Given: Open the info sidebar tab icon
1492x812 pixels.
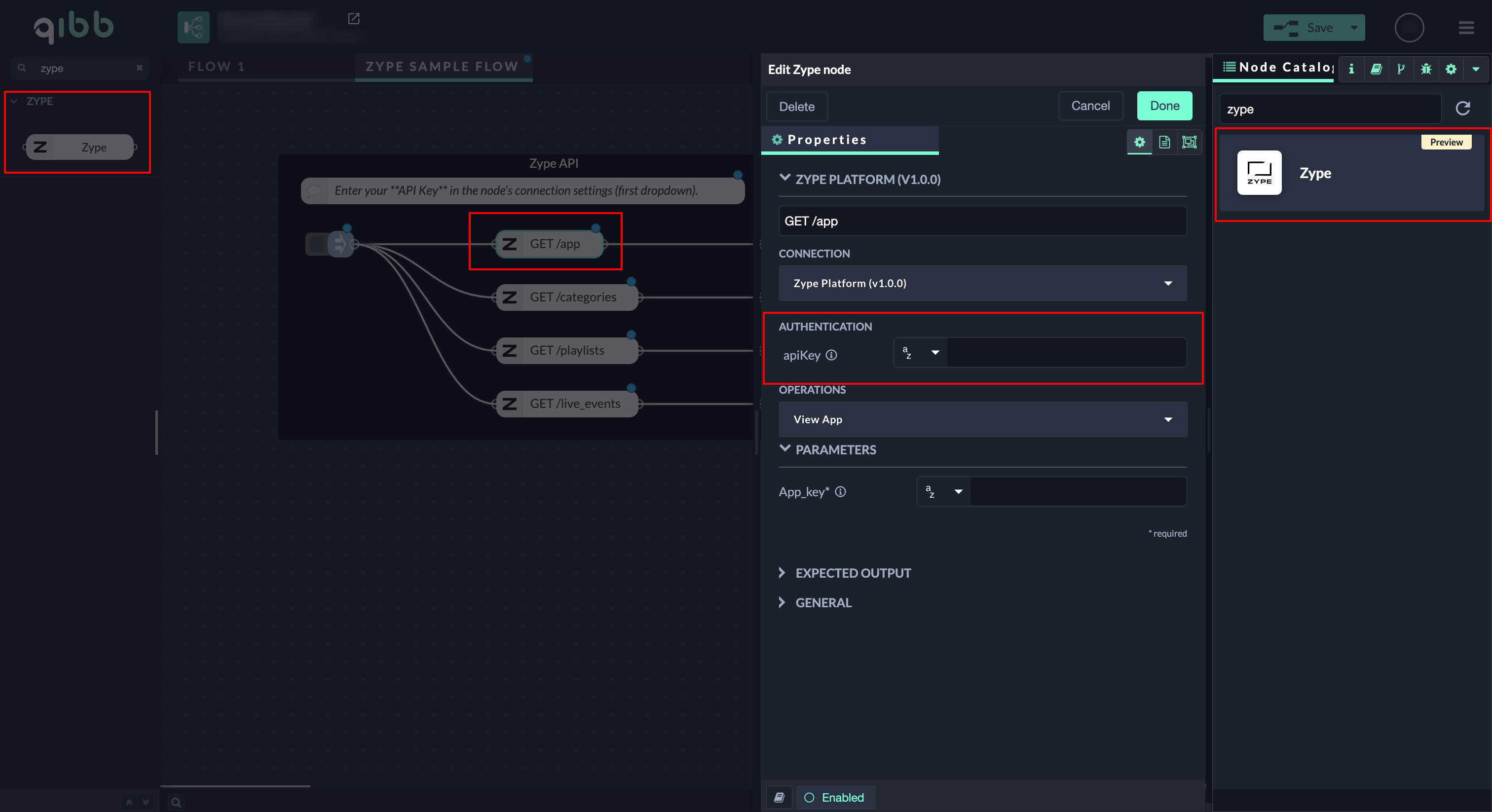Looking at the screenshot, I should coord(1351,69).
